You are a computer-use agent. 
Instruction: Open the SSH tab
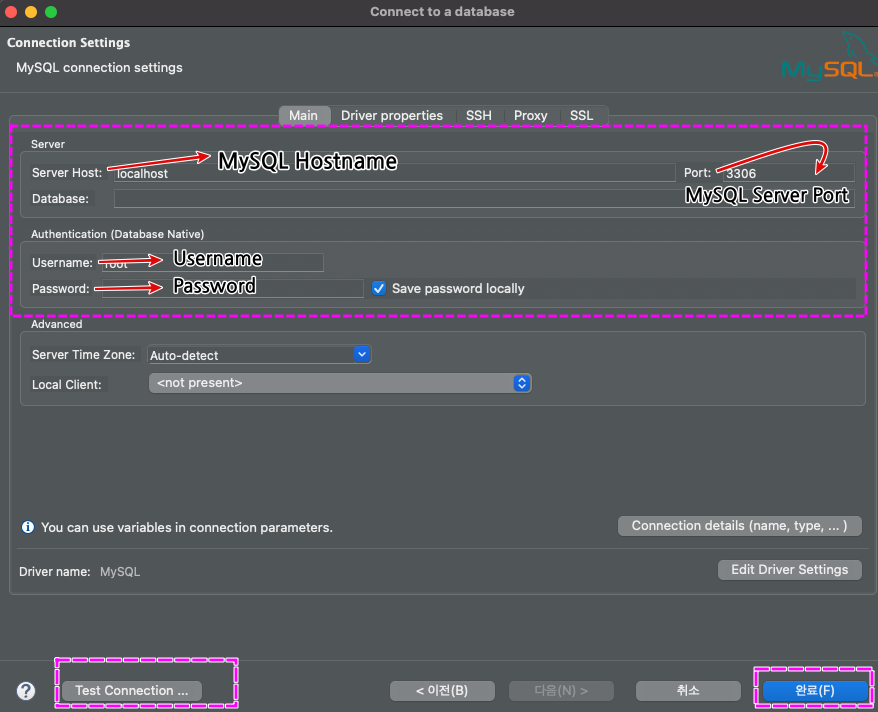tap(479, 115)
